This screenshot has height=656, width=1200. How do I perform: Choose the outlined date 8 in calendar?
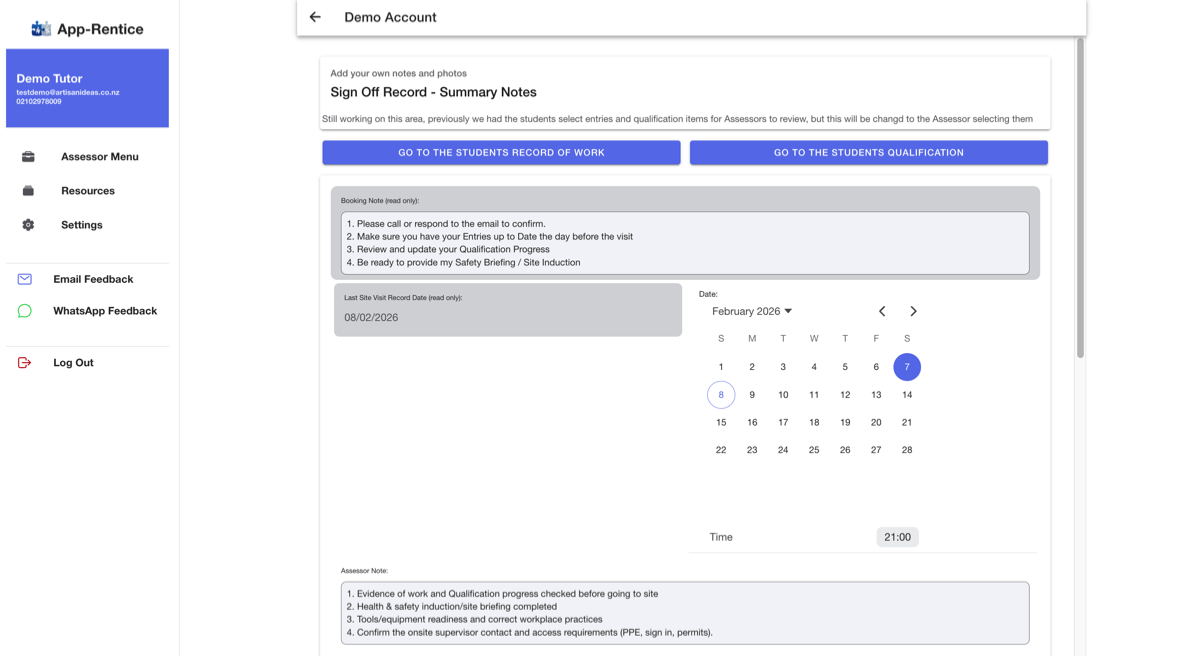(721, 395)
